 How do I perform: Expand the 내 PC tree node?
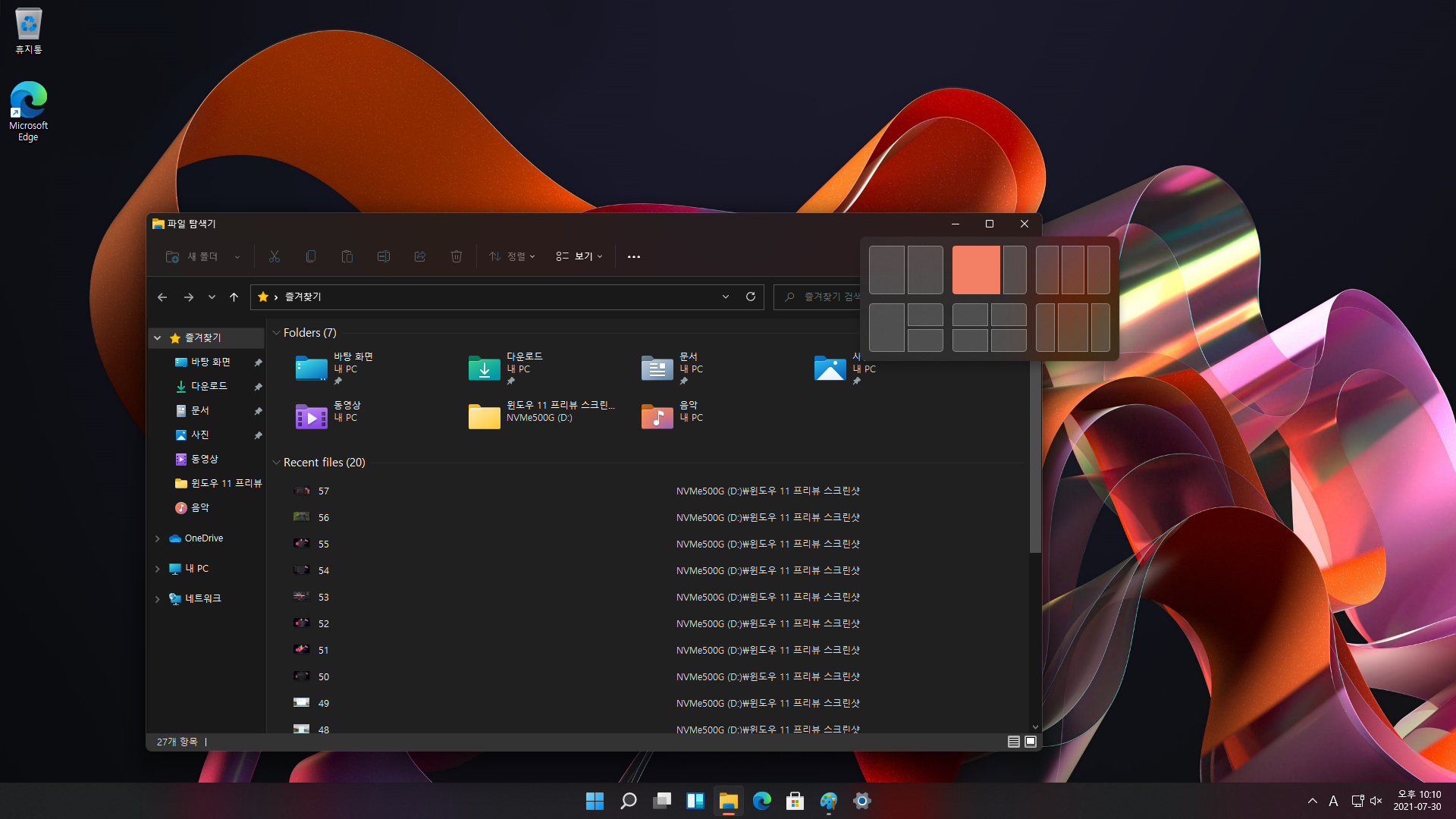[x=158, y=569]
